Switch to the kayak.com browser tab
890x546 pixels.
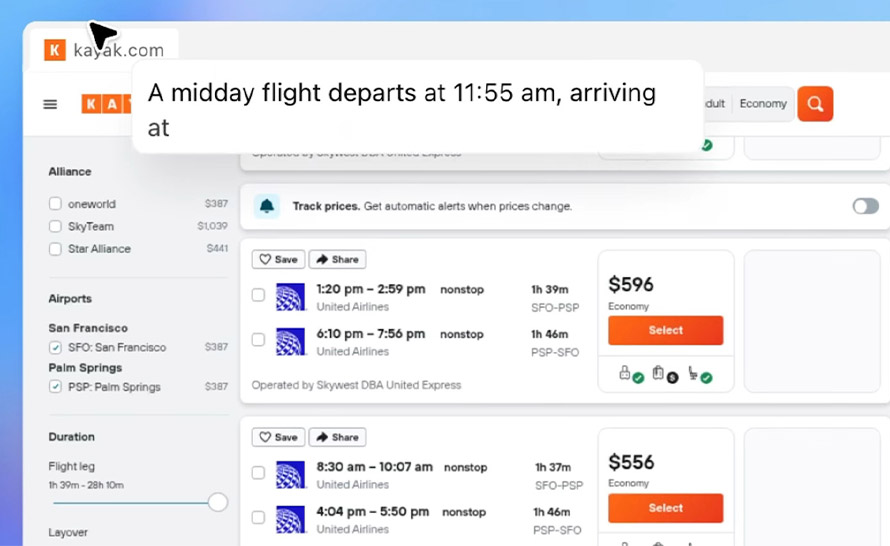[104, 50]
